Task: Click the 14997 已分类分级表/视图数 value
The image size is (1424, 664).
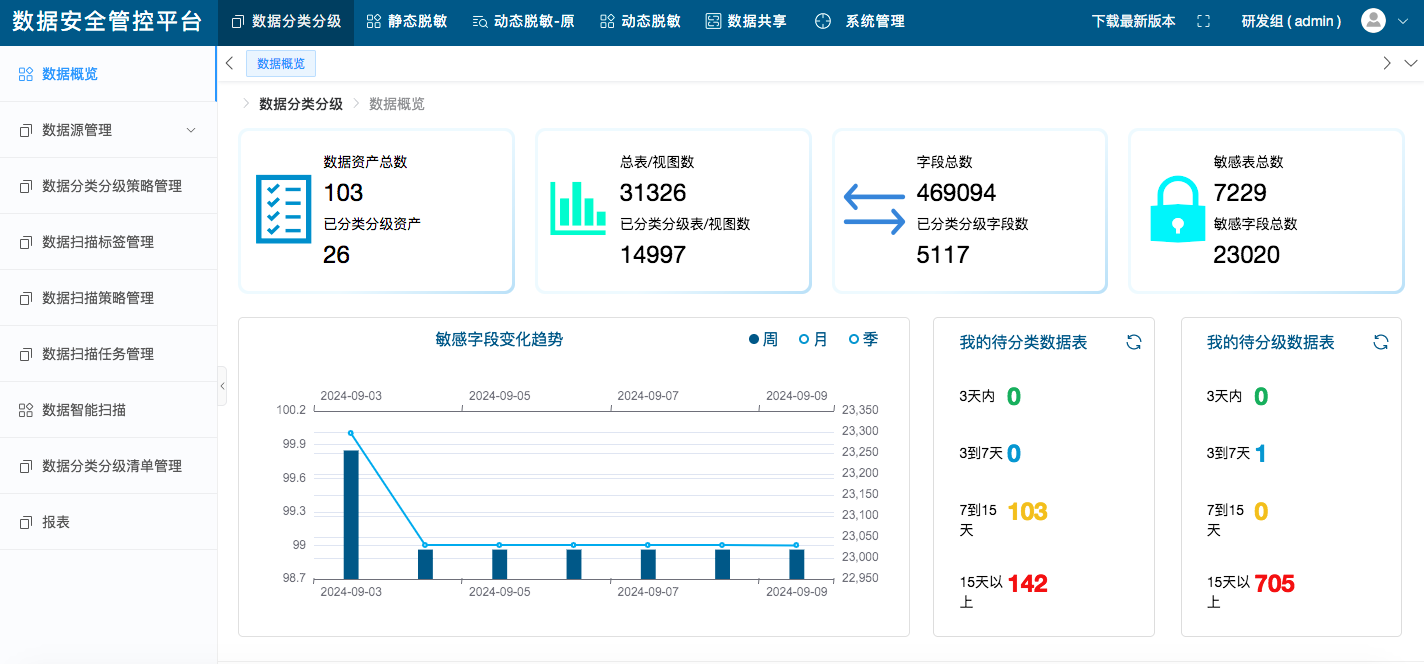Action: 653,255
